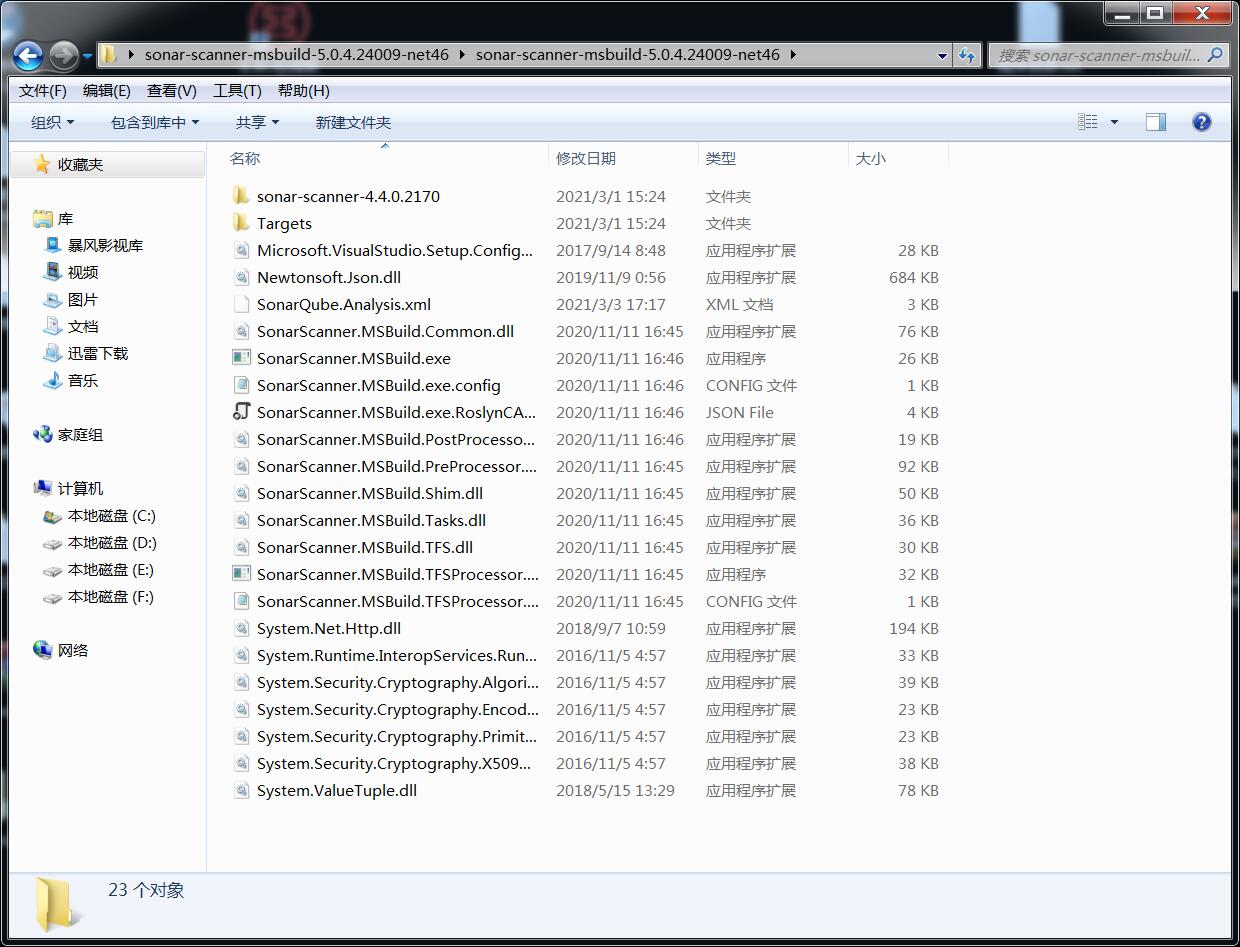1240x947 pixels.
Task: Click the 暴风影视库 library icon
Action: pos(52,245)
